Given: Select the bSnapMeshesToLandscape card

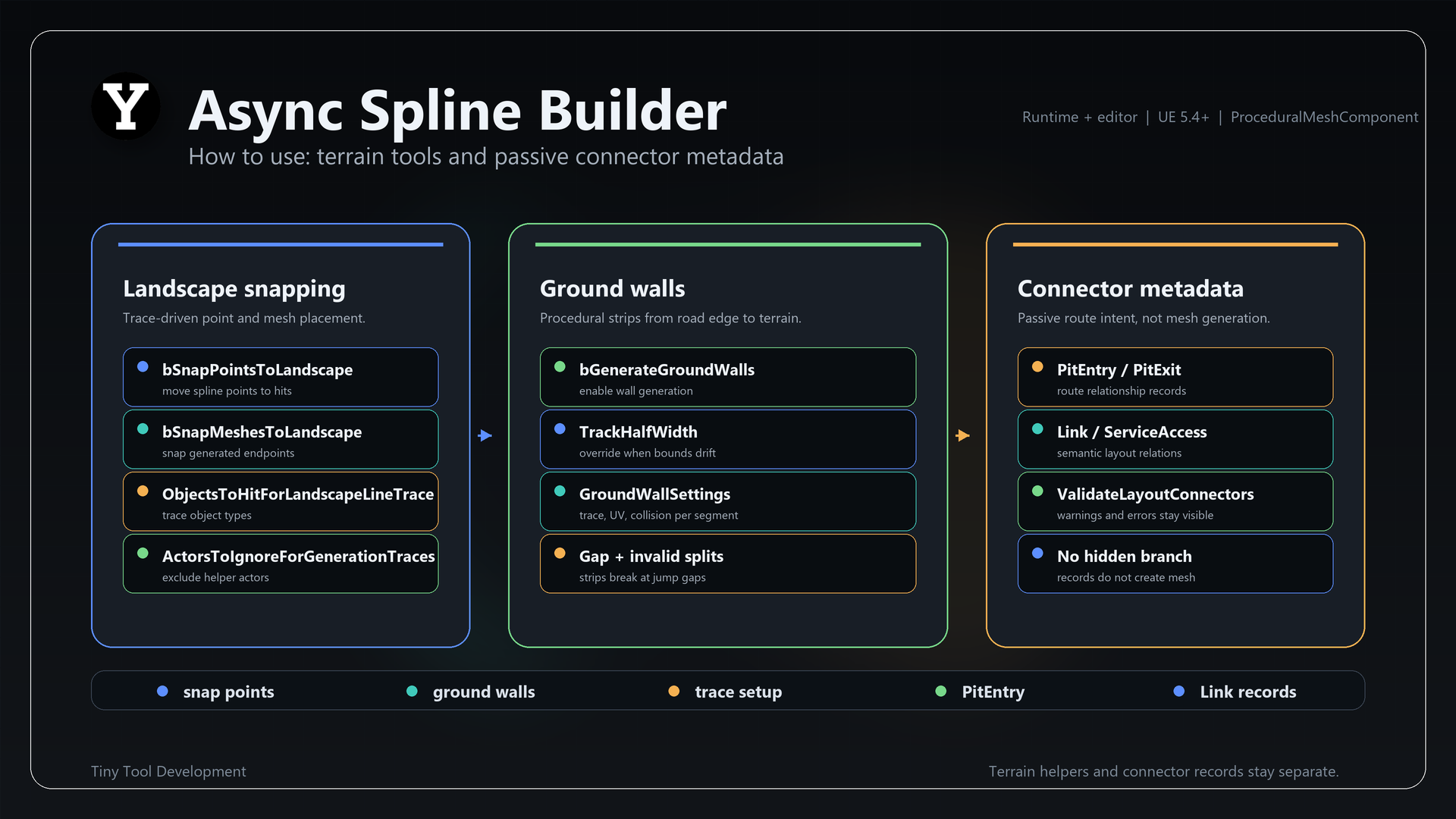Looking at the screenshot, I should (281, 439).
